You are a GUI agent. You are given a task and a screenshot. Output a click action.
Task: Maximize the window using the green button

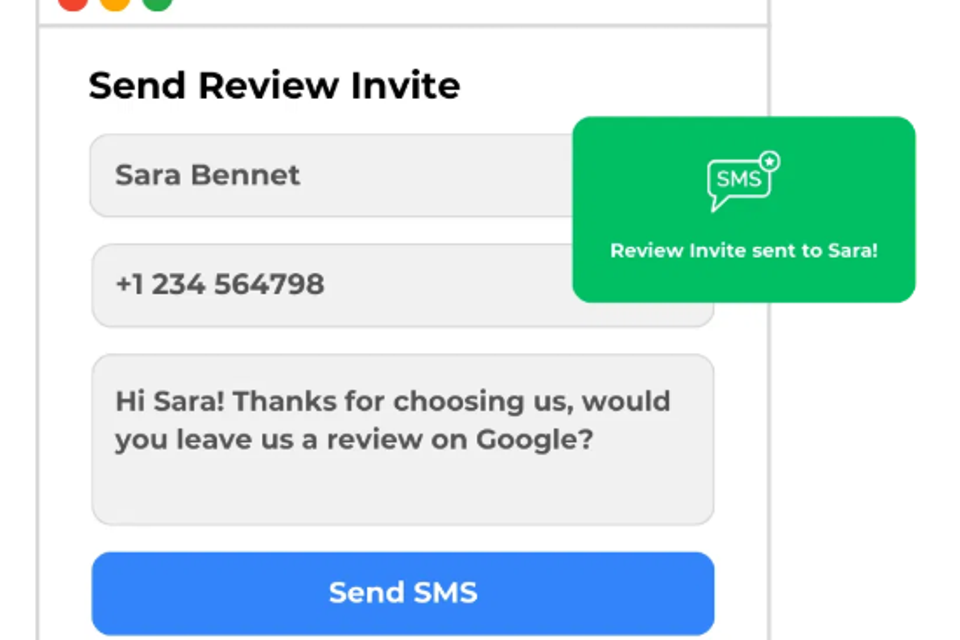pos(157,3)
